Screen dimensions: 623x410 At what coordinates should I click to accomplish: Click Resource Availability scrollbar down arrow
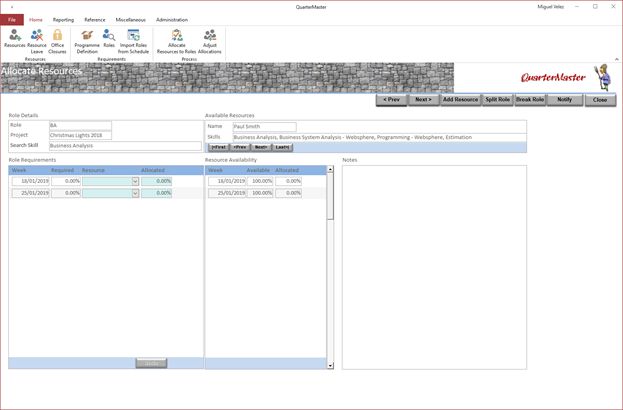pos(330,366)
